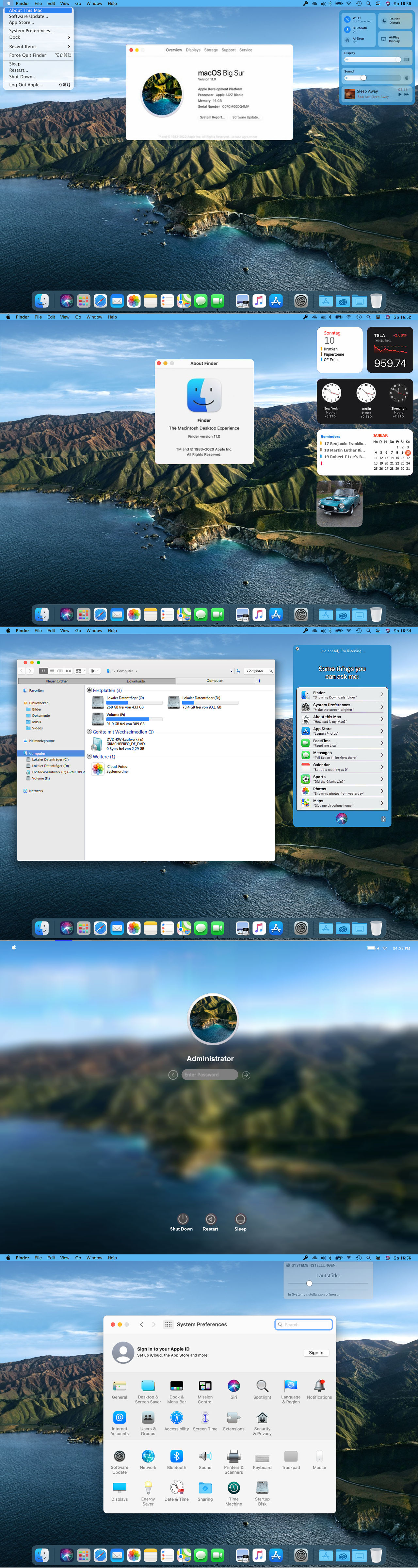418x1568 pixels.
Task: Open Notifications preferences pane
Action: [x=319, y=1390]
